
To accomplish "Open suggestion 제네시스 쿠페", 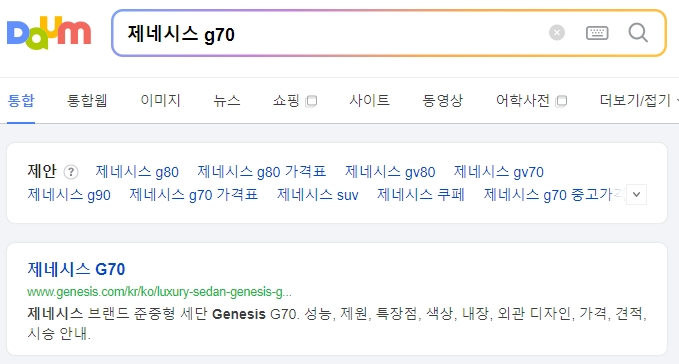I will click(421, 195).
